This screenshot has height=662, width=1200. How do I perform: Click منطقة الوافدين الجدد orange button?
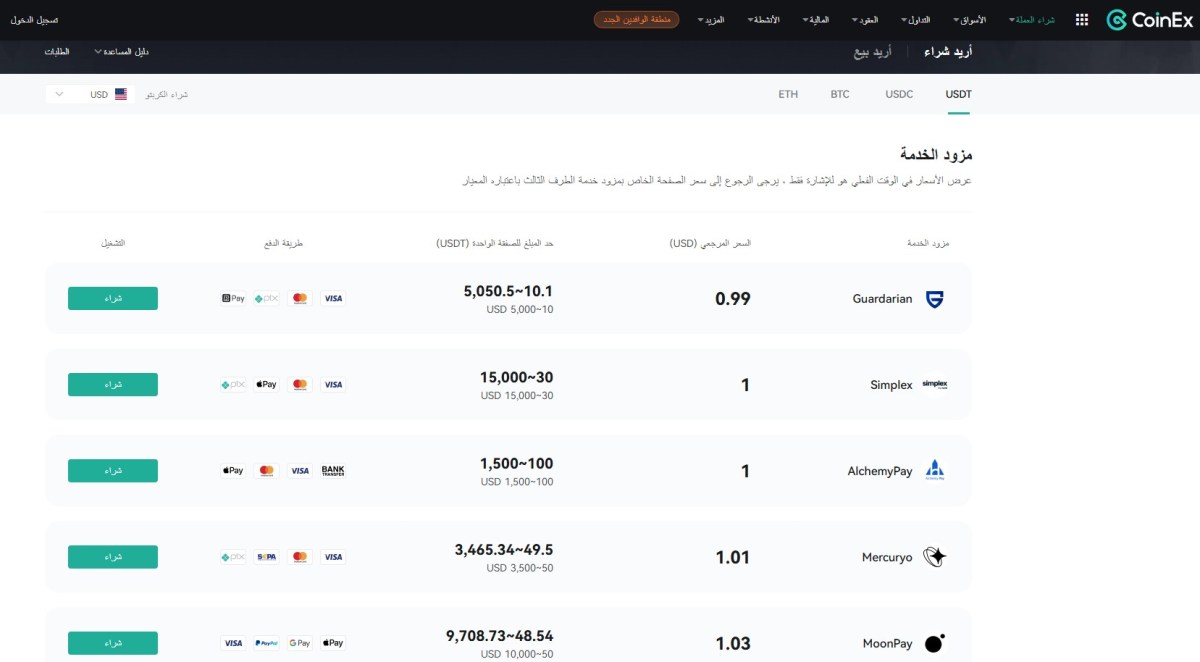tap(636, 20)
